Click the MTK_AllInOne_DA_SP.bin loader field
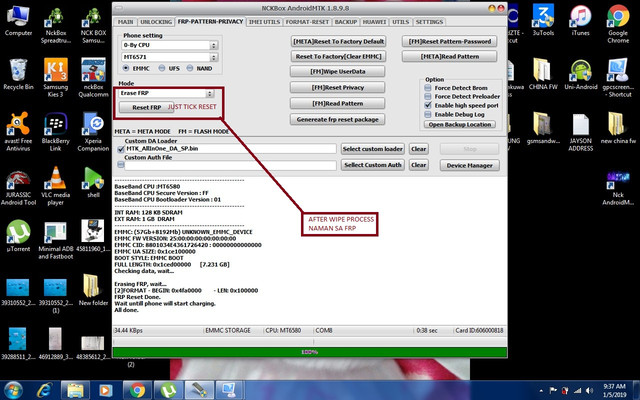640x400 pixels. (x=230, y=149)
